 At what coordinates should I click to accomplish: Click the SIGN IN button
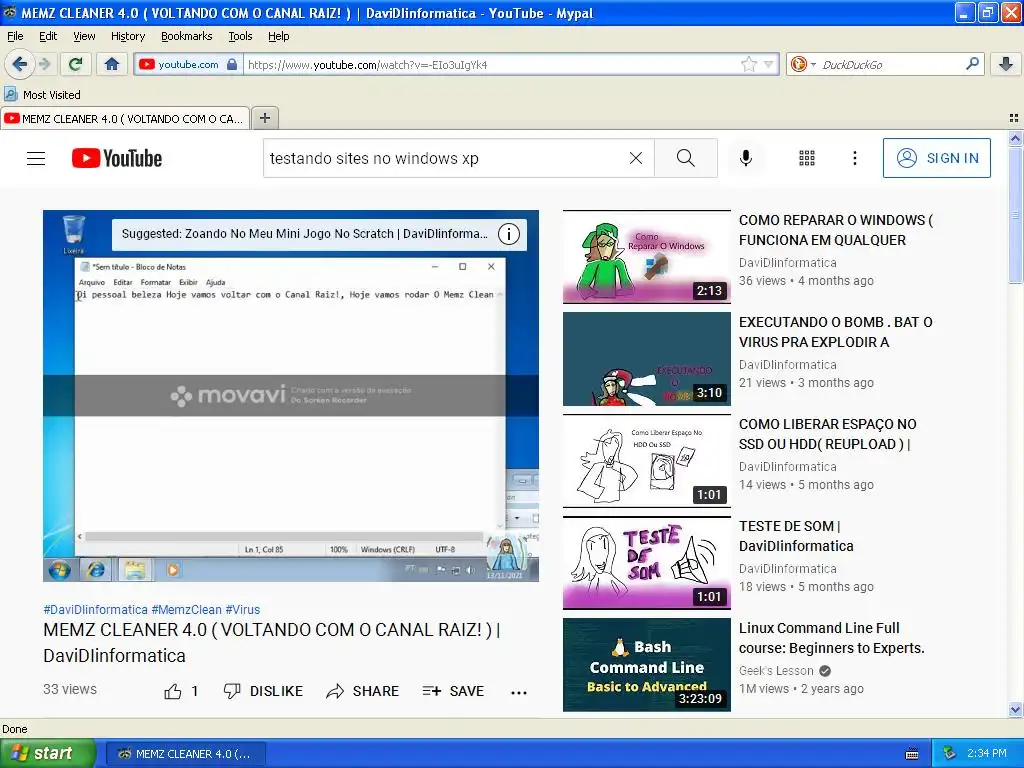[x=936, y=158]
